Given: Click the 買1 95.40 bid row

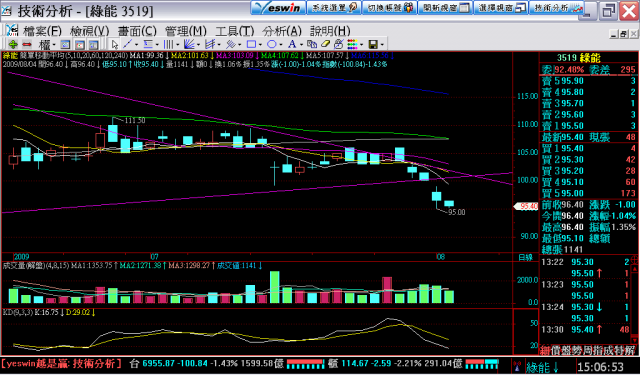Looking at the screenshot, I should tap(589, 149).
